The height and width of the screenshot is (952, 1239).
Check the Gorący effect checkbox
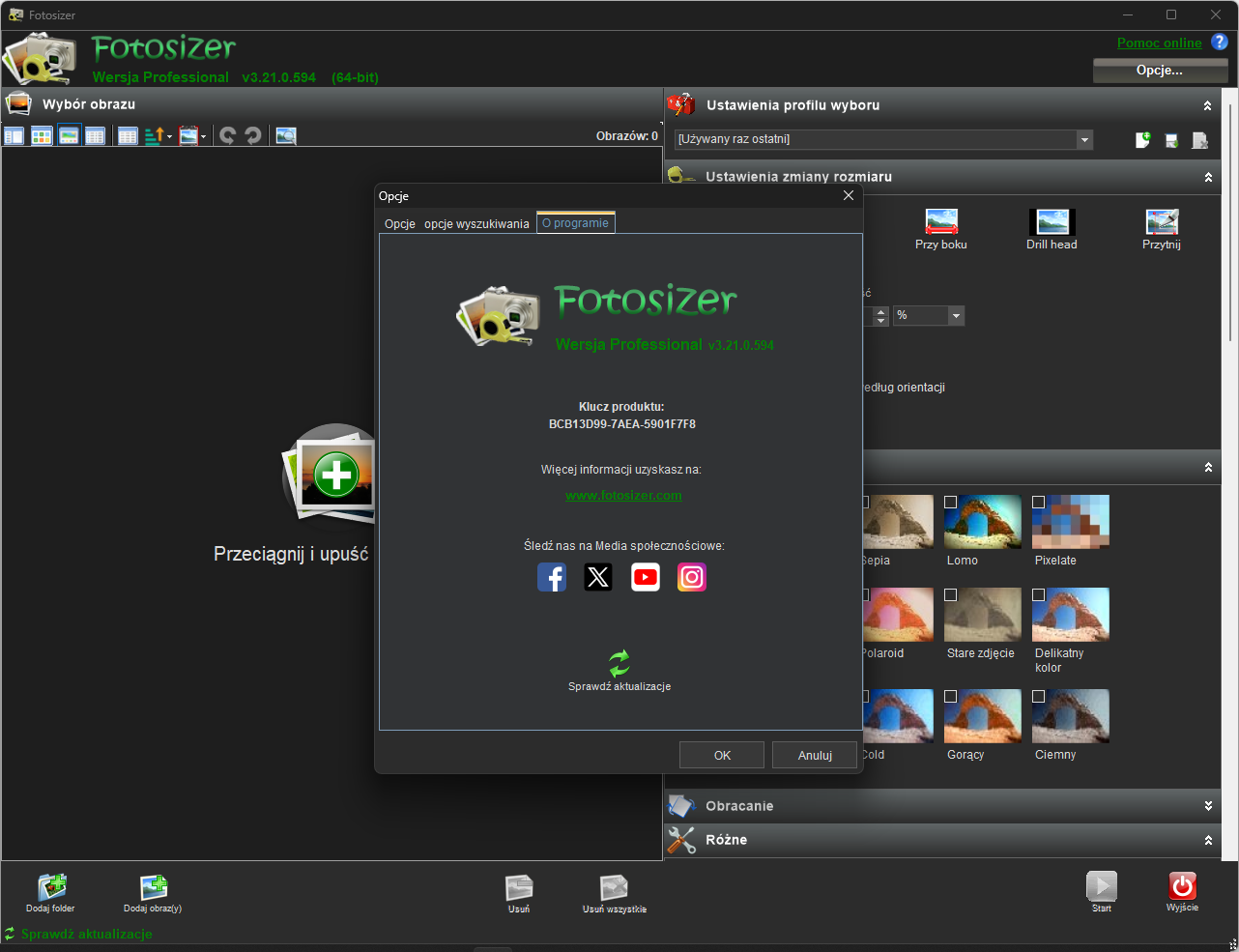pos(951,697)
